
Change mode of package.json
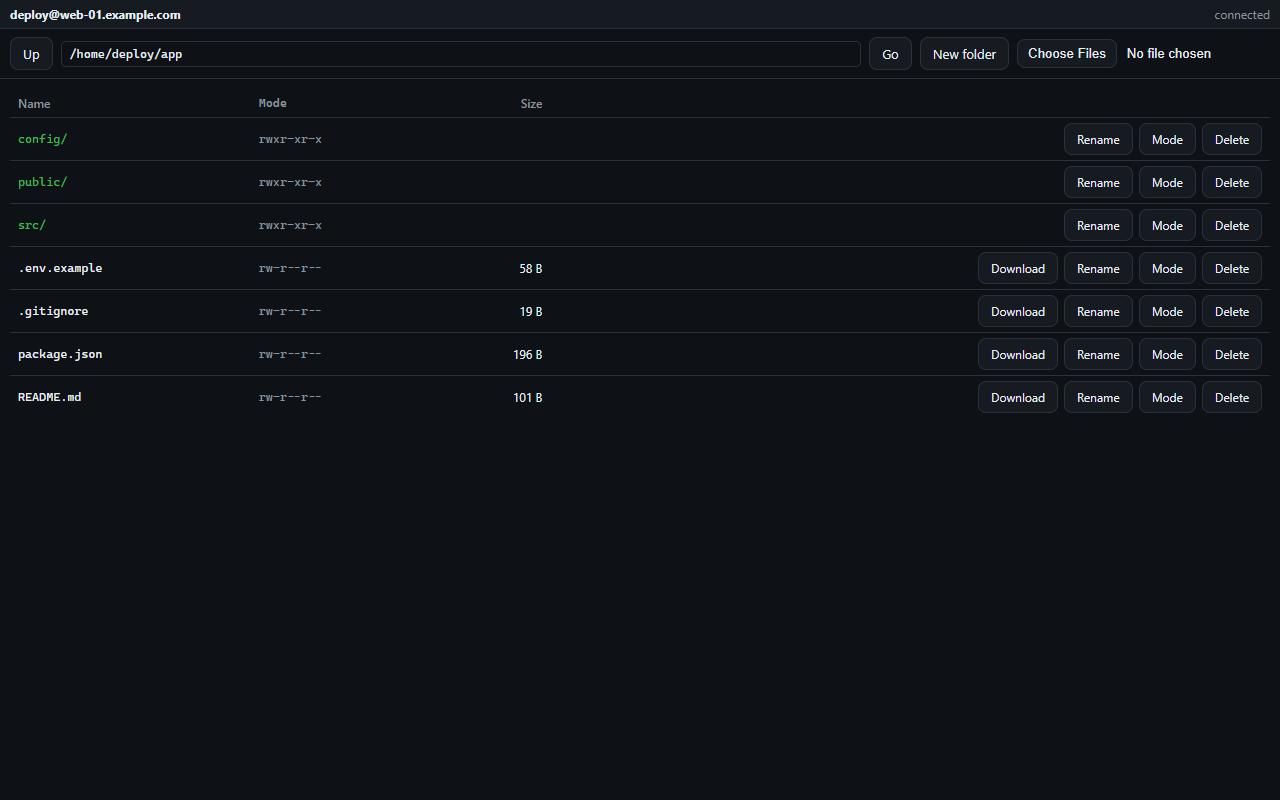(1167, 355)
